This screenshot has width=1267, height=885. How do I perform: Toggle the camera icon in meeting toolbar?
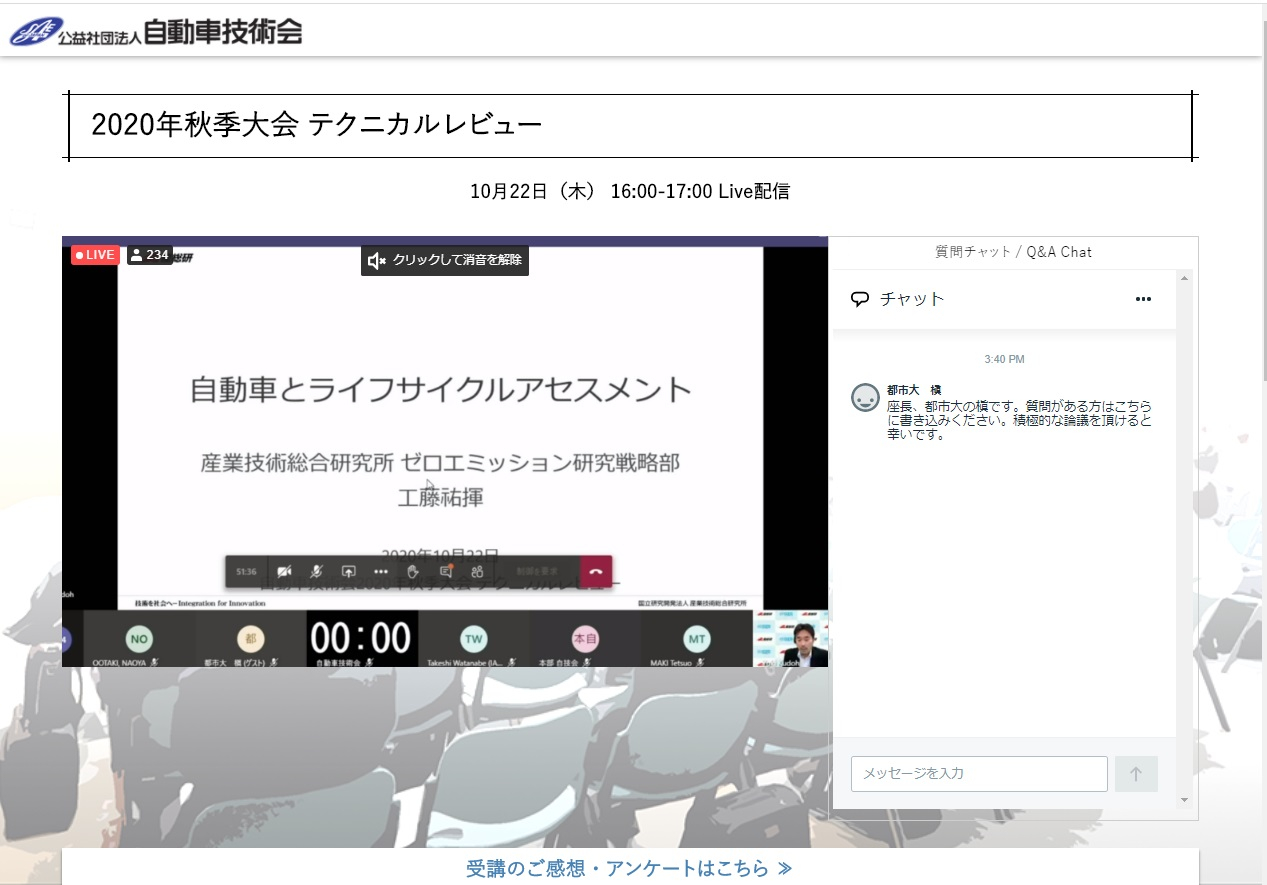pyautogui.click(x=284, y=571)
